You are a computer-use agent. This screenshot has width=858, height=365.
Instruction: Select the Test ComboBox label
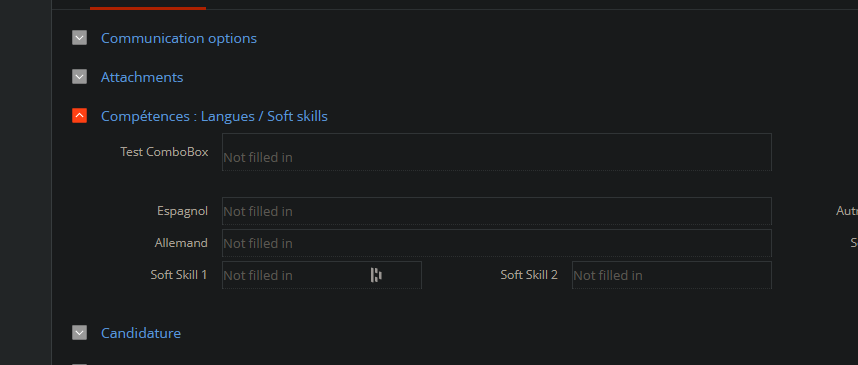pos(164,152)
